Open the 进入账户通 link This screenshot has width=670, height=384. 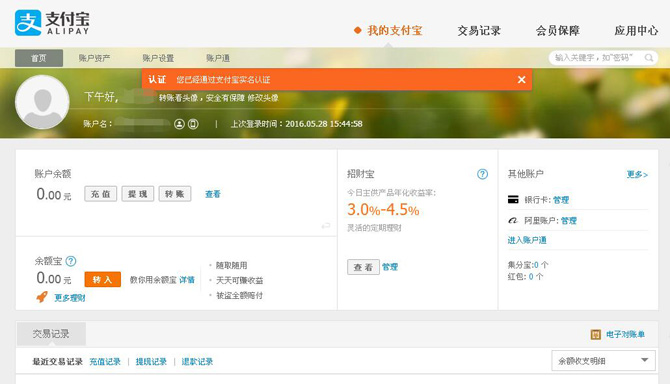527,240
